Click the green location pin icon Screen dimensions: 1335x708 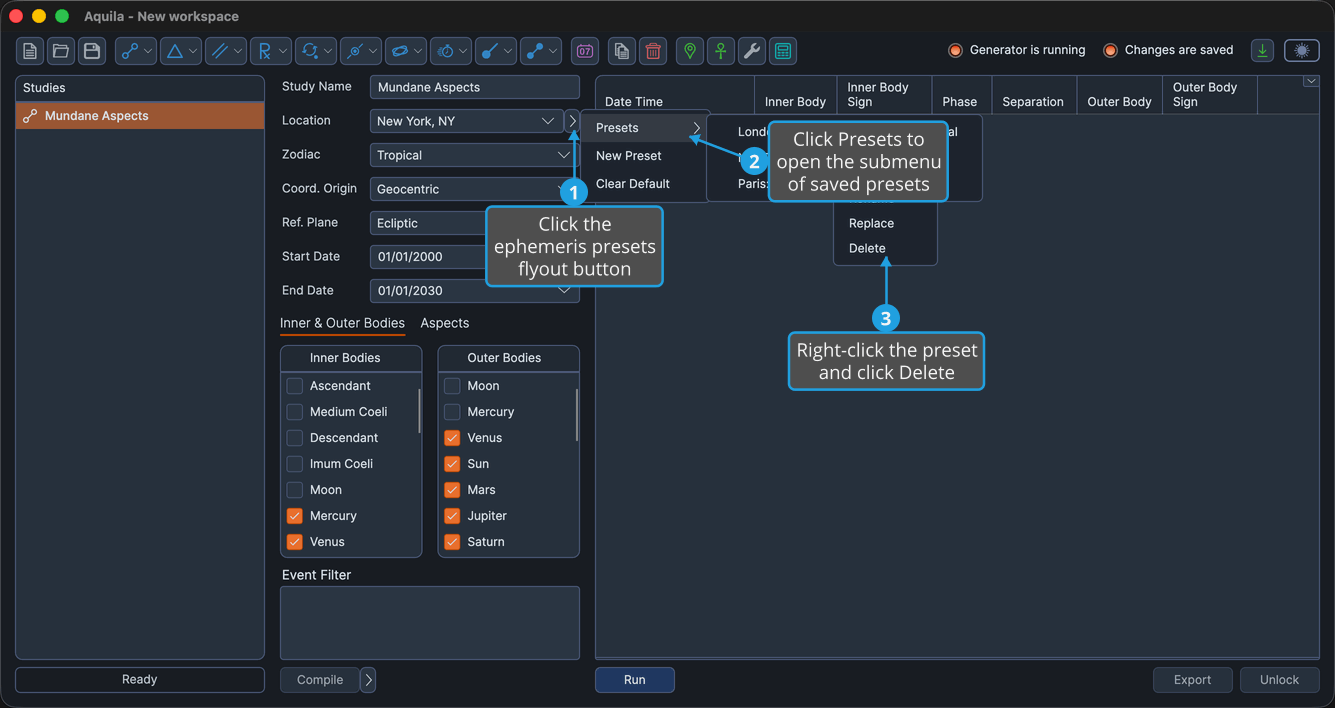690,51
